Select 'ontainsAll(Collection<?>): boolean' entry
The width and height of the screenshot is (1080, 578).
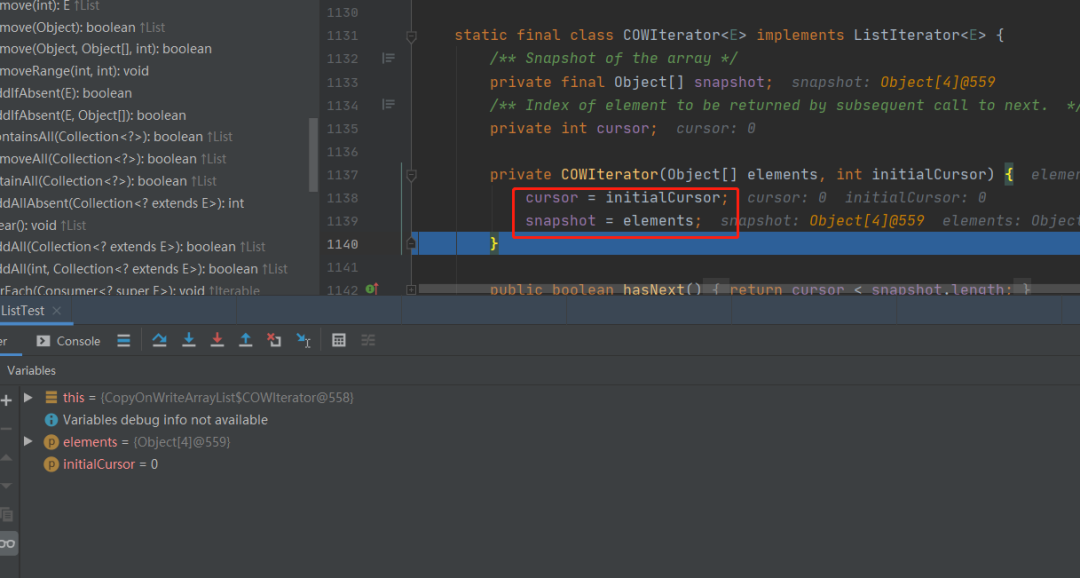[116, 136]
